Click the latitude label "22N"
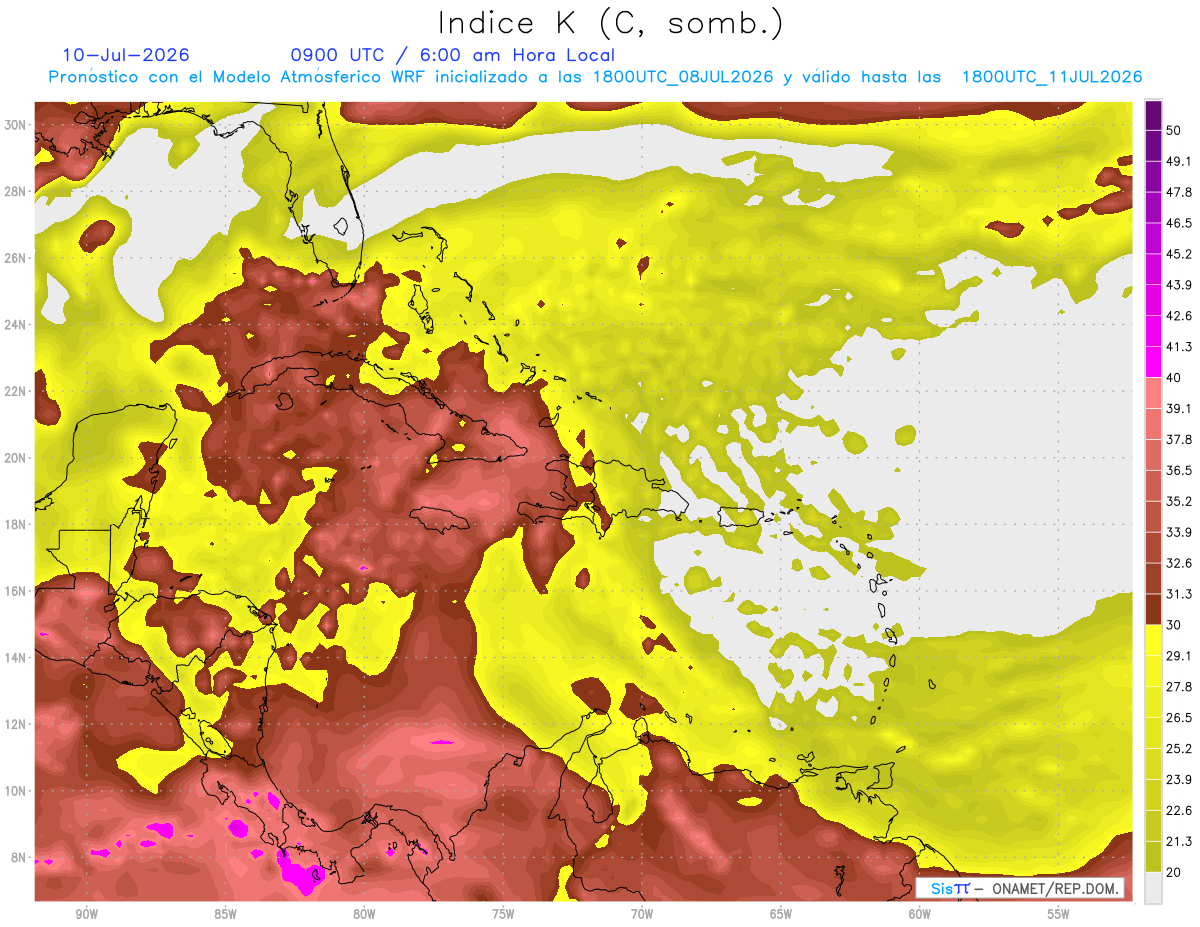This screenshot has width=1200, height=927. tap(17, 391)
